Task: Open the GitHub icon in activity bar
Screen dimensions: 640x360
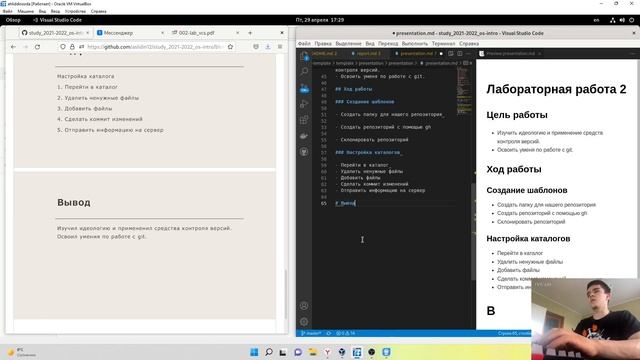Action: click(x=304, y=152)
